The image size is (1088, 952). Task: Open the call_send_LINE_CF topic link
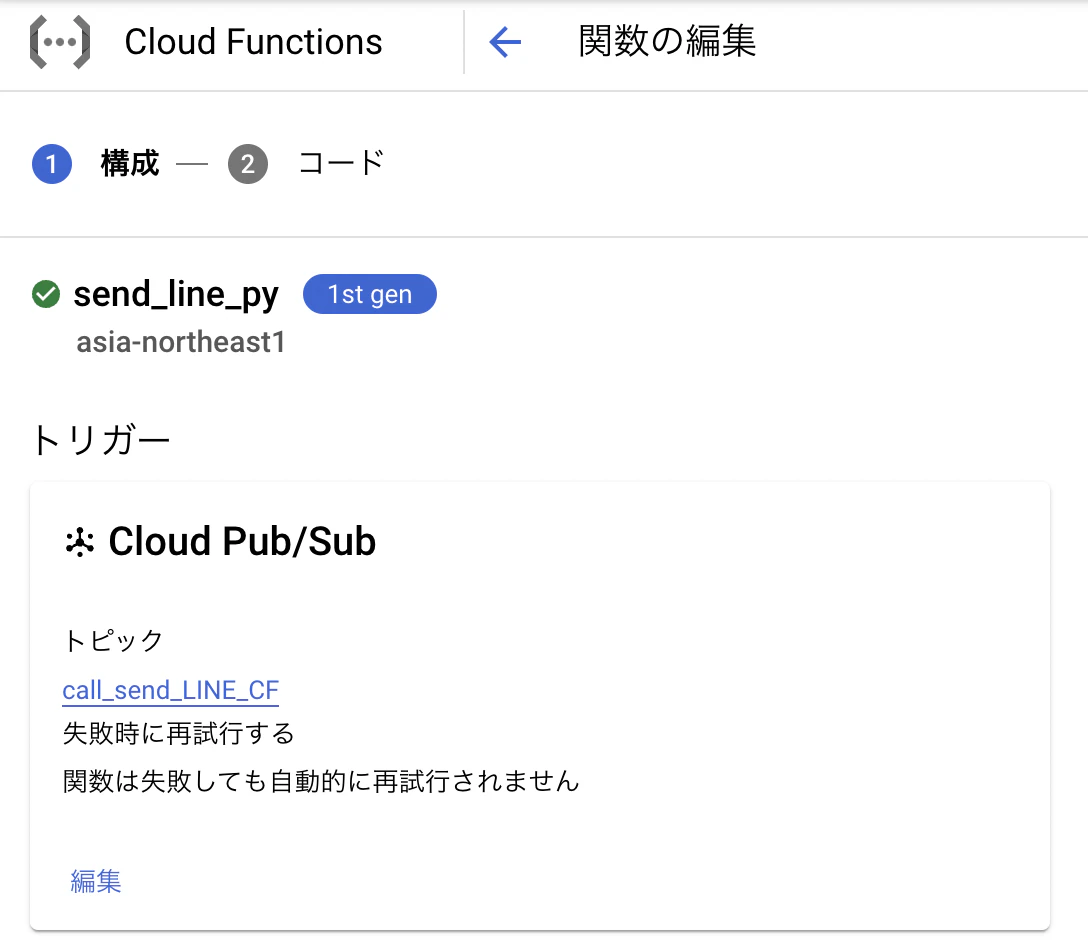coord(171,690)
